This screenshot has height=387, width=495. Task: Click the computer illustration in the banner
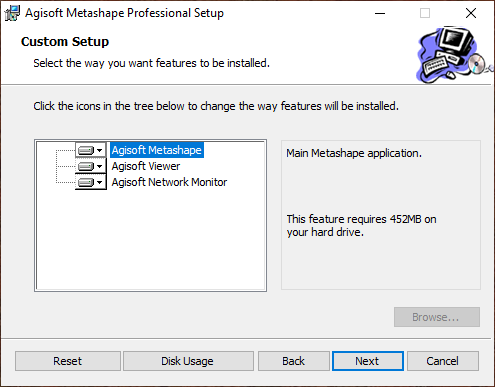point(454,55)
